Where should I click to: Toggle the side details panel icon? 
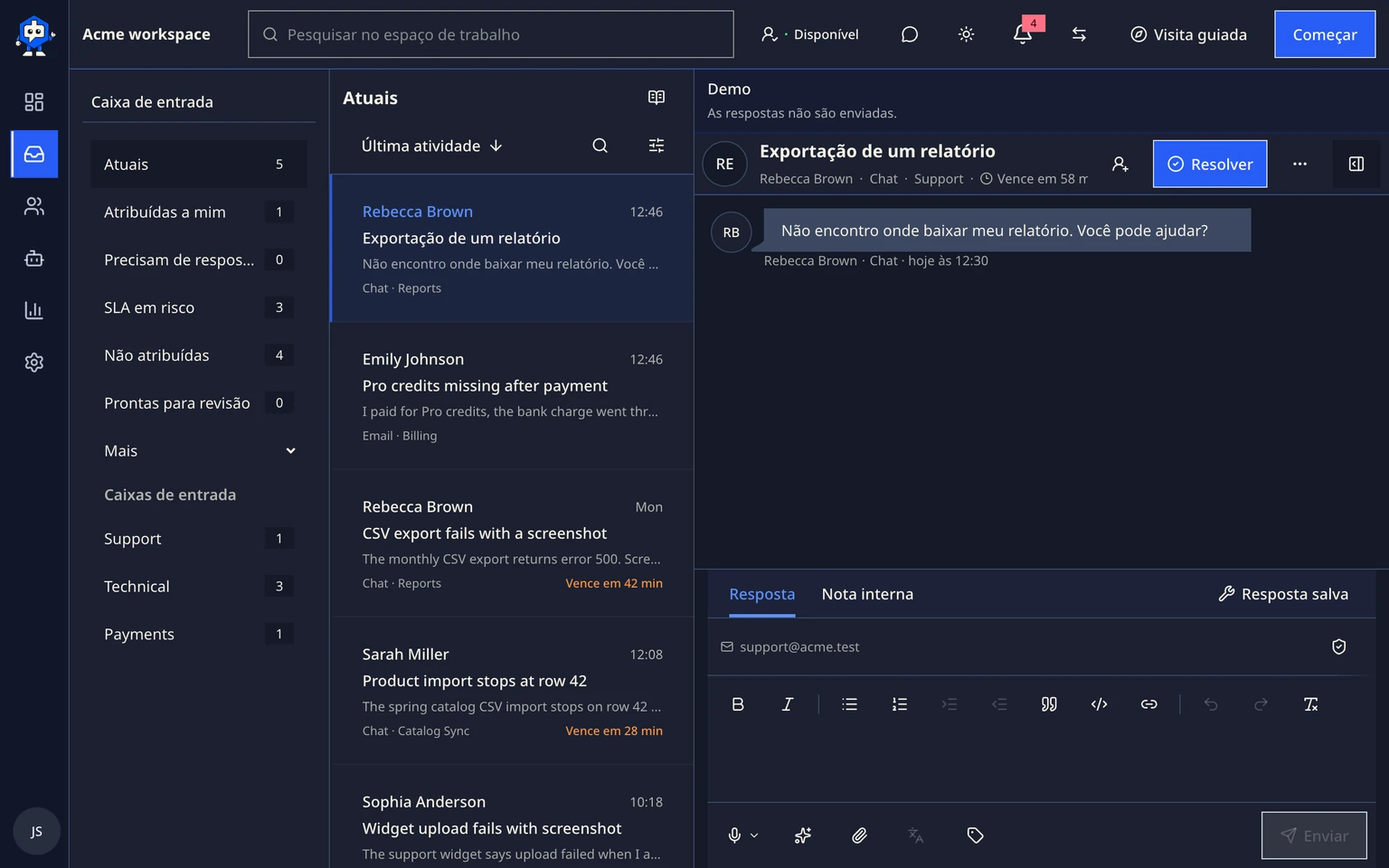pos(1356,164)
